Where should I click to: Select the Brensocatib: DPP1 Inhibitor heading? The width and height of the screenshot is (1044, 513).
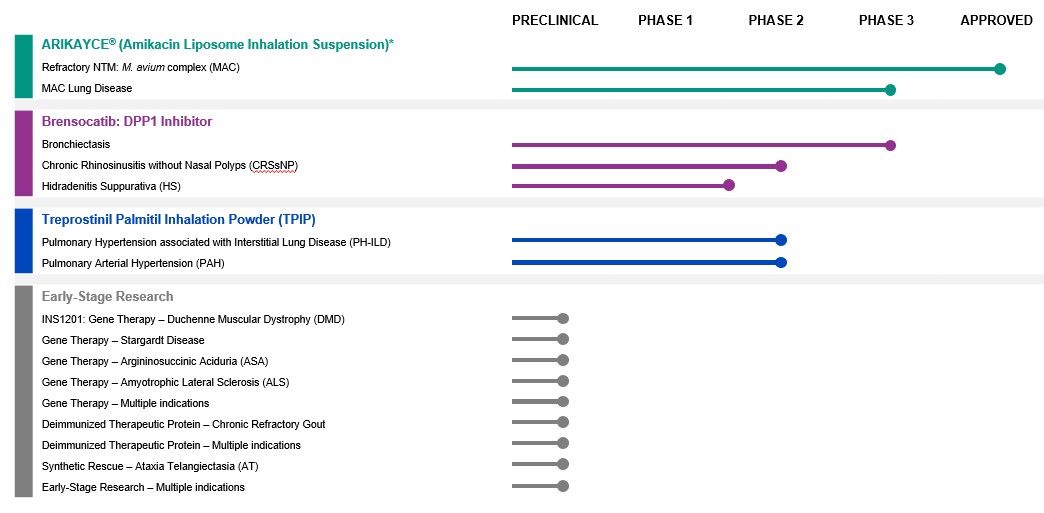127,121
